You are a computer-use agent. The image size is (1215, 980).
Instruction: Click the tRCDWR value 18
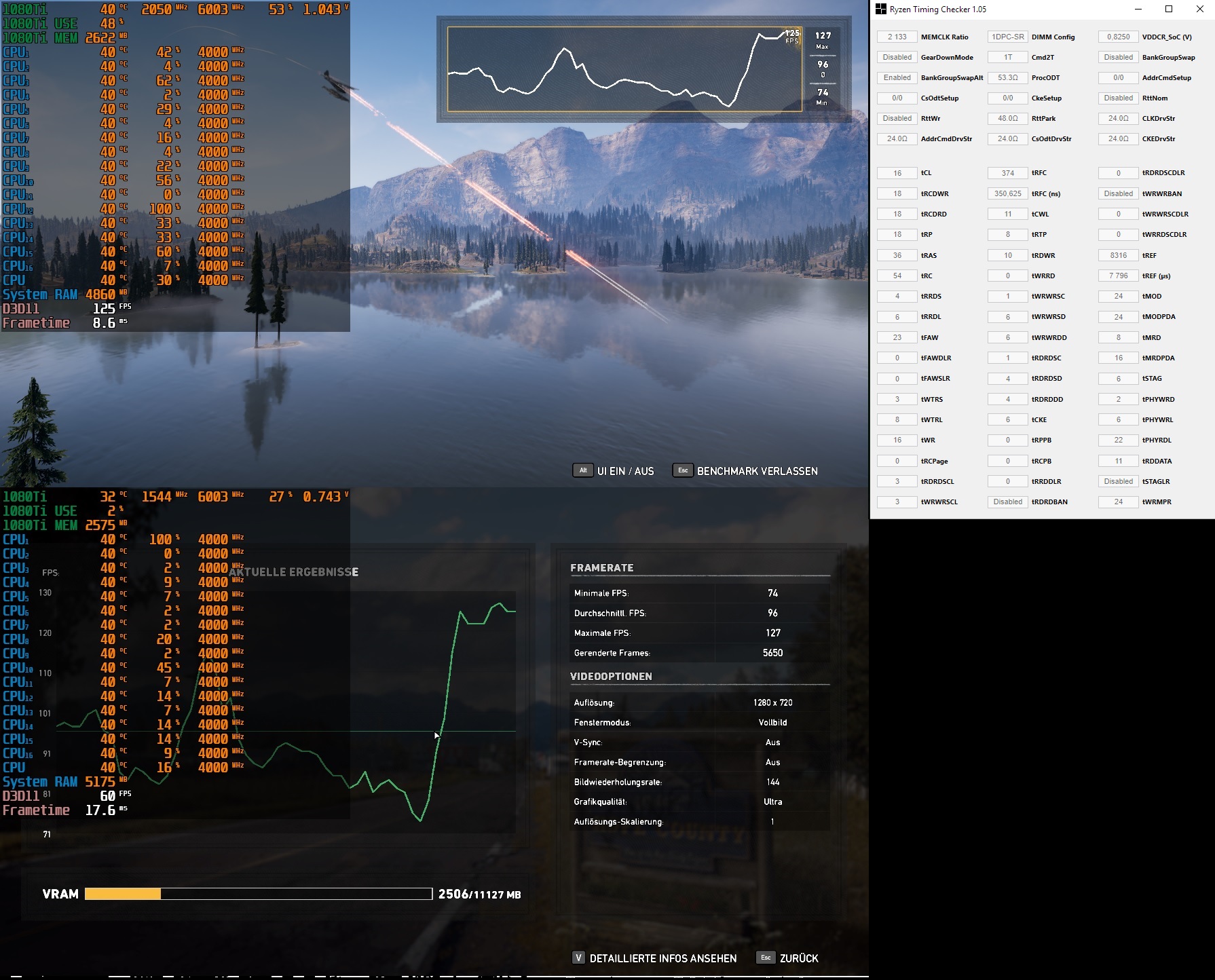tap(897, 193)
